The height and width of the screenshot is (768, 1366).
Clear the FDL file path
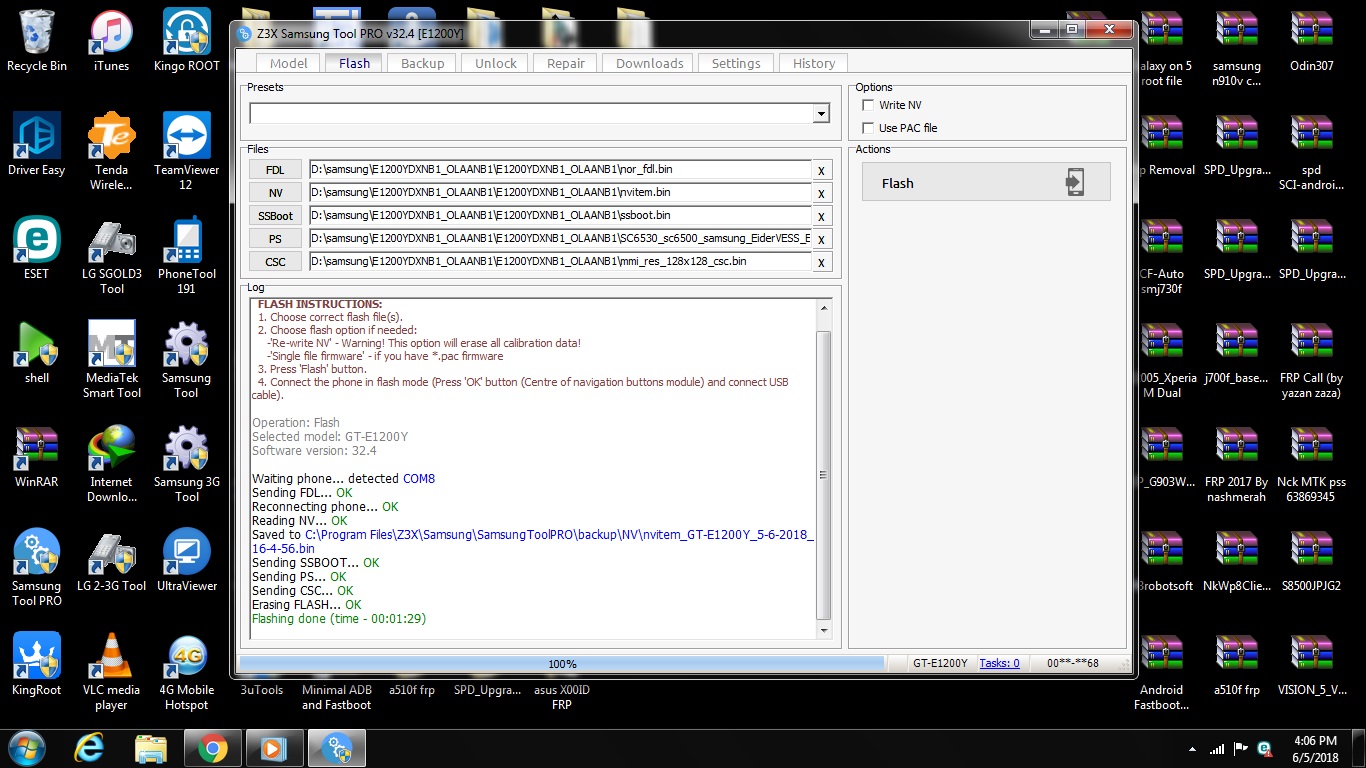click(x=821, y=171)
